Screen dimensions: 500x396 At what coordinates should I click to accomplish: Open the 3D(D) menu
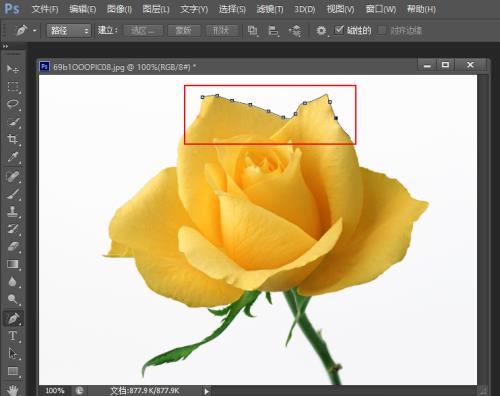tap(305, 9)
